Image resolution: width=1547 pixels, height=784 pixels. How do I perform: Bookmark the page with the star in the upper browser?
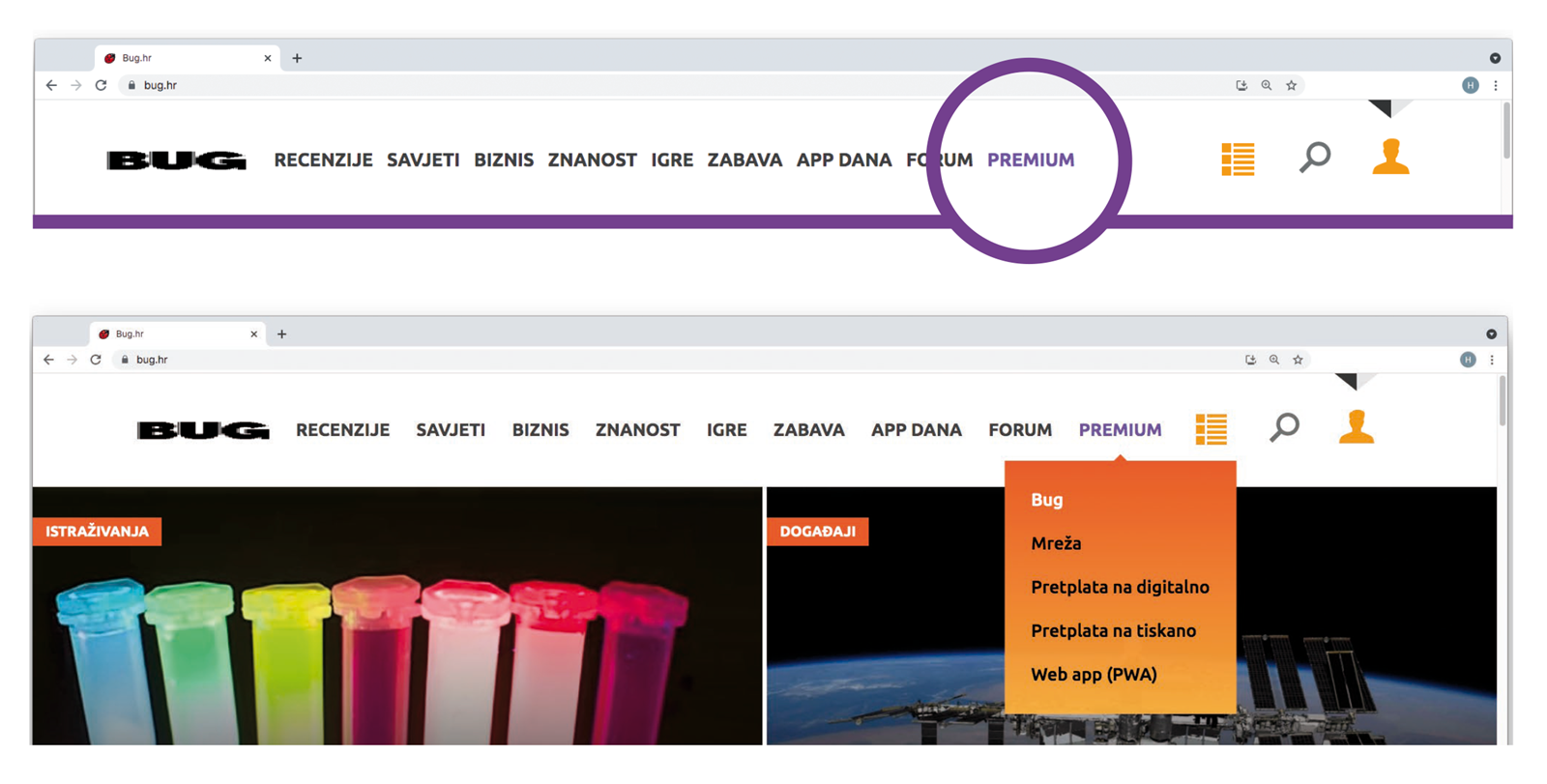[x=1292, y=85]
